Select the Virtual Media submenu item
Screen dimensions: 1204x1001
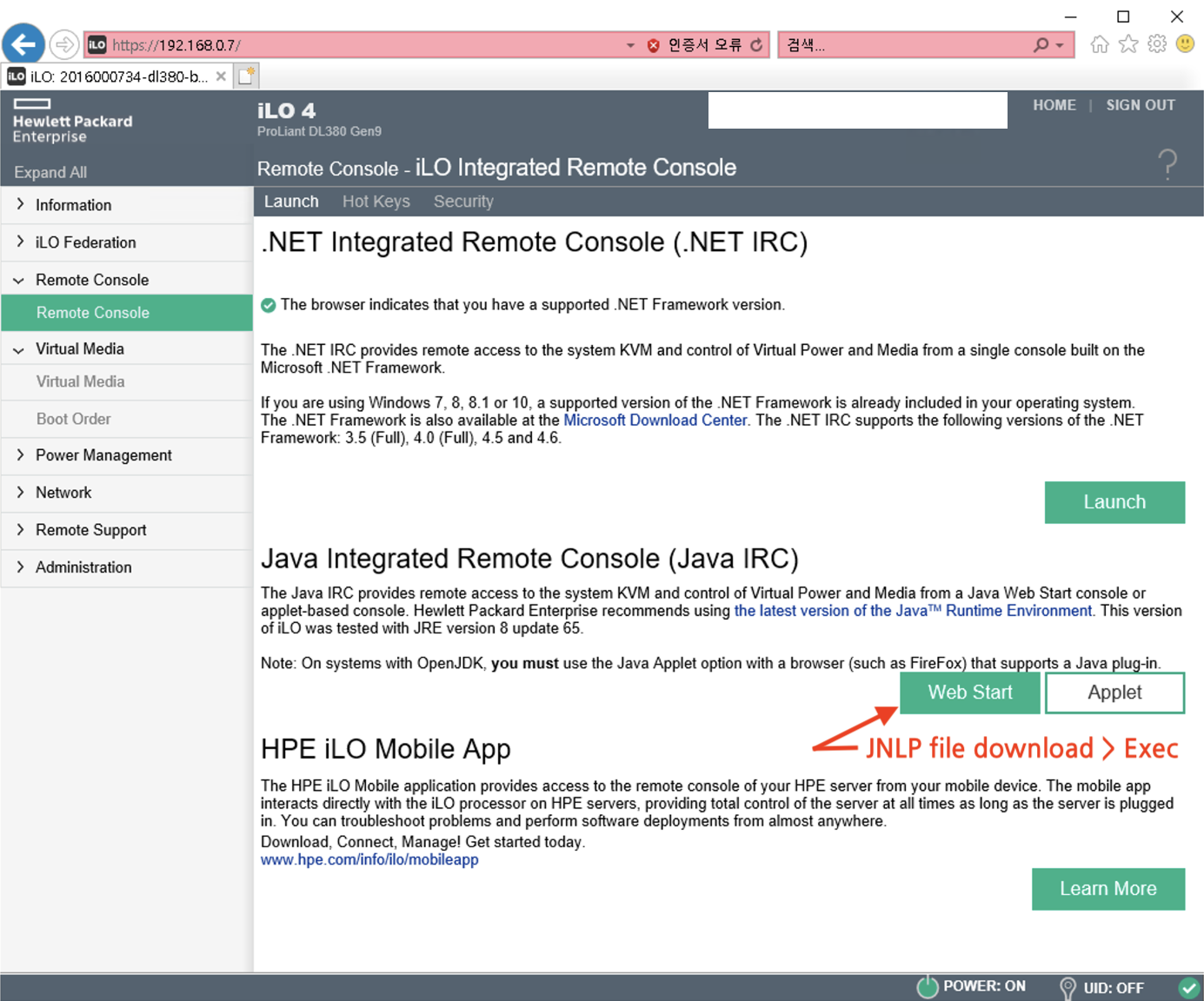point(127,381)
